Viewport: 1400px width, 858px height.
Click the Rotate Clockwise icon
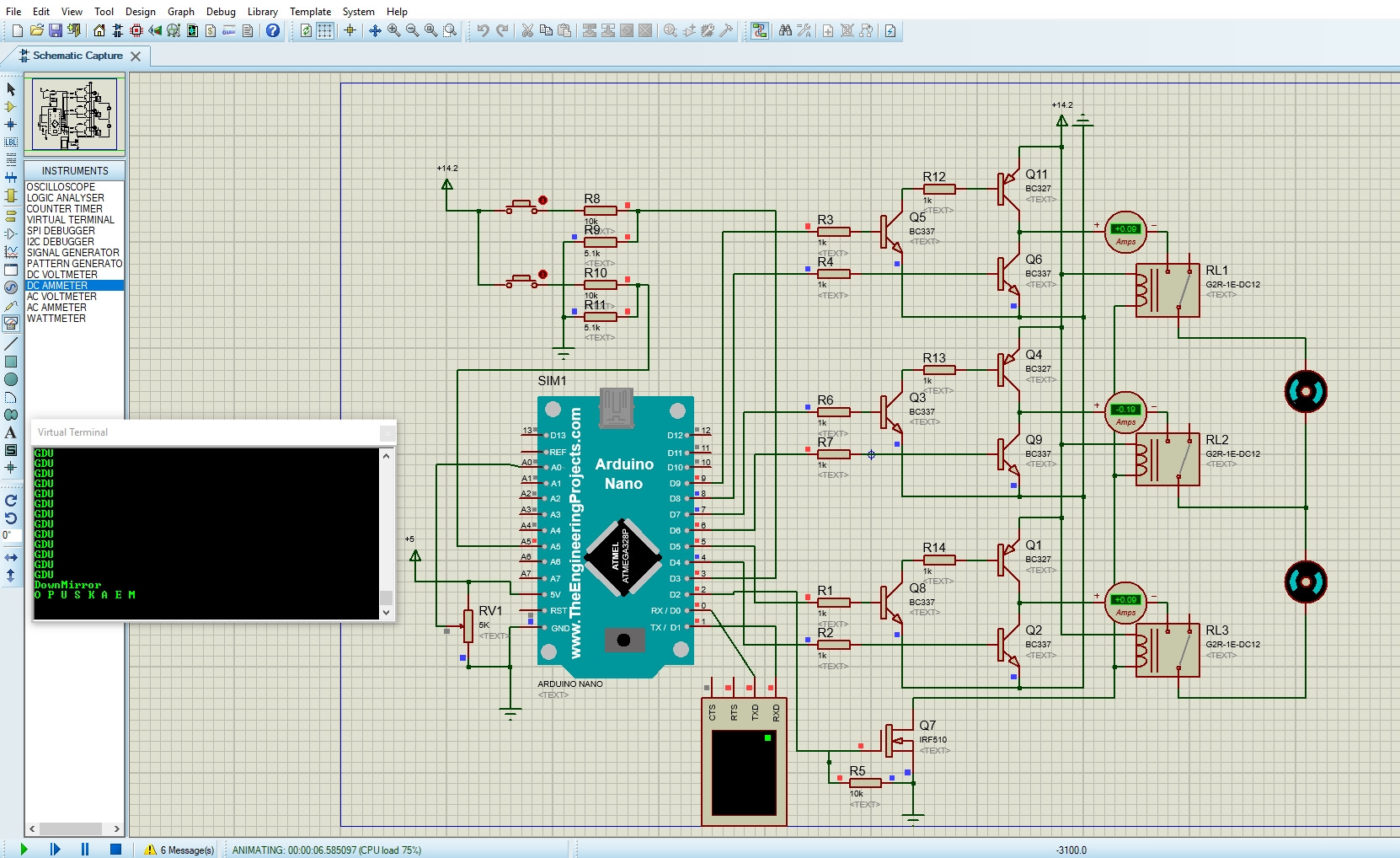(x=11, y=501)
